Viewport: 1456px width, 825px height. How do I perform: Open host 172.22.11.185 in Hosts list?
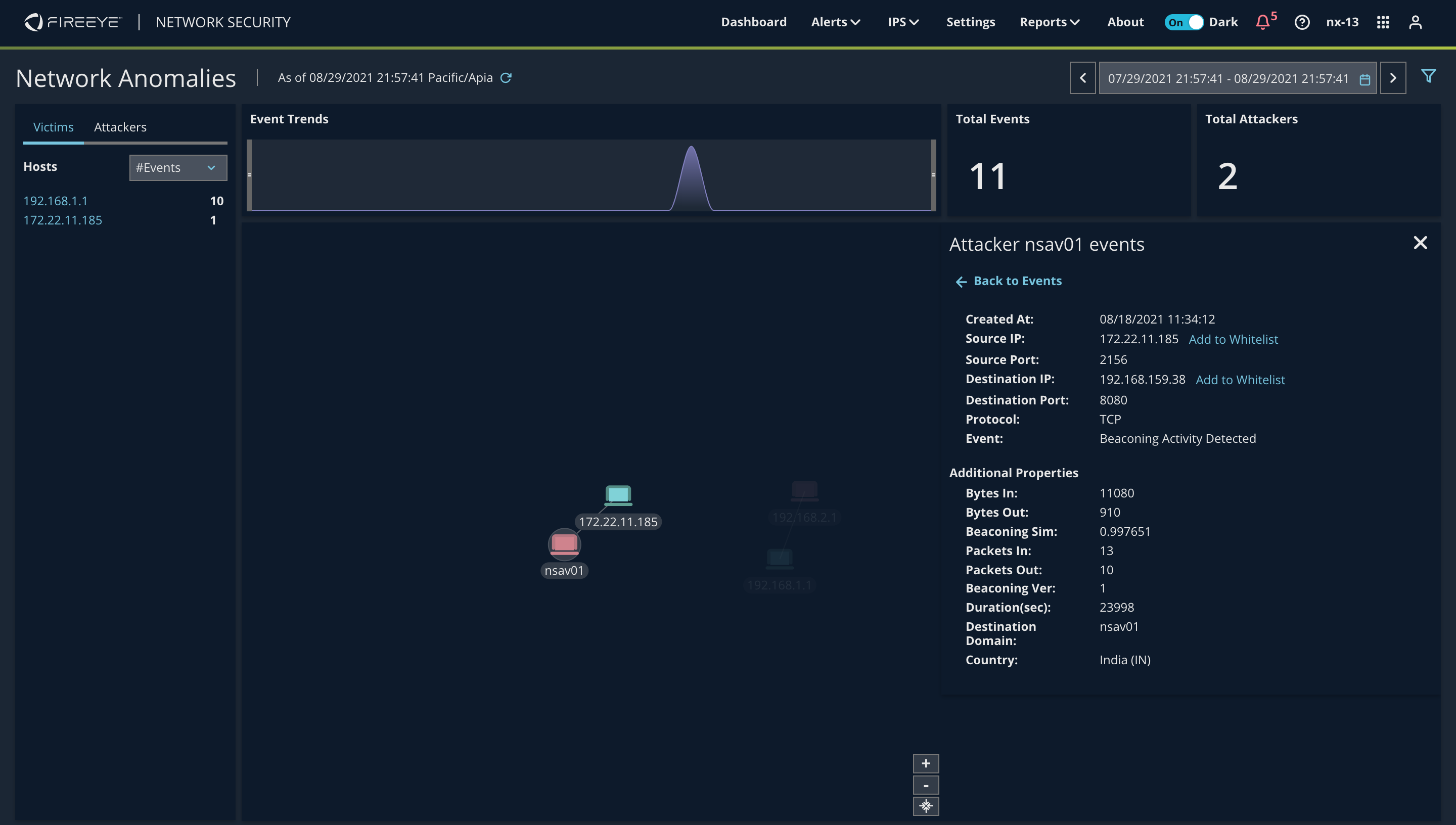pos(62,220)
